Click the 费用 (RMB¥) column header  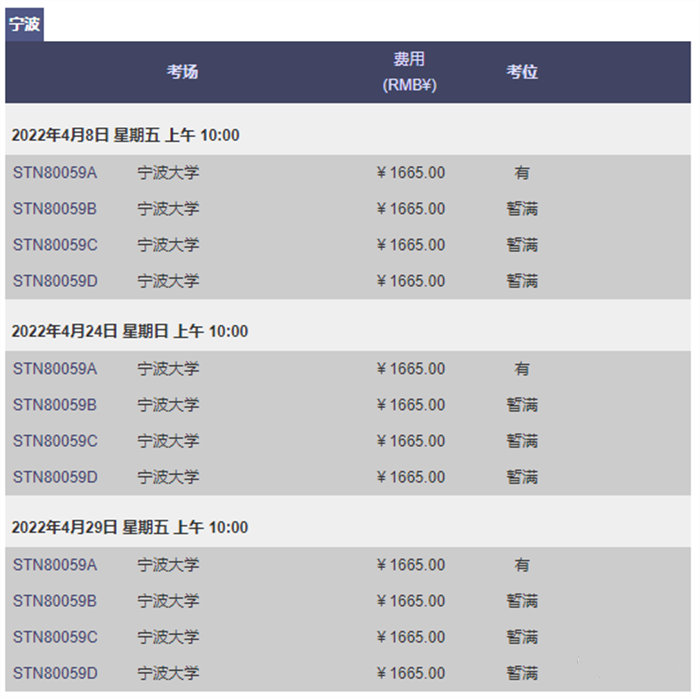tap(409, 72)
